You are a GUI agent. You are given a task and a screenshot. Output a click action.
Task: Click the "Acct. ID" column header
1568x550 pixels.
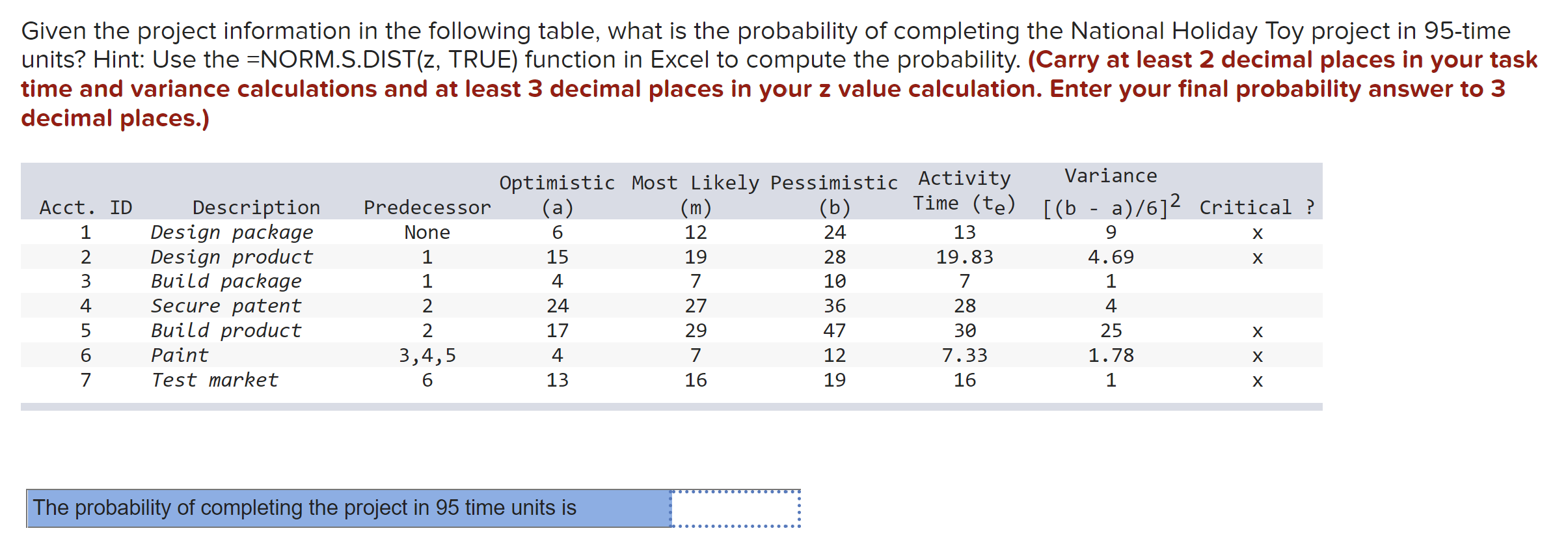pyautogui.click(x=85, y=207)
